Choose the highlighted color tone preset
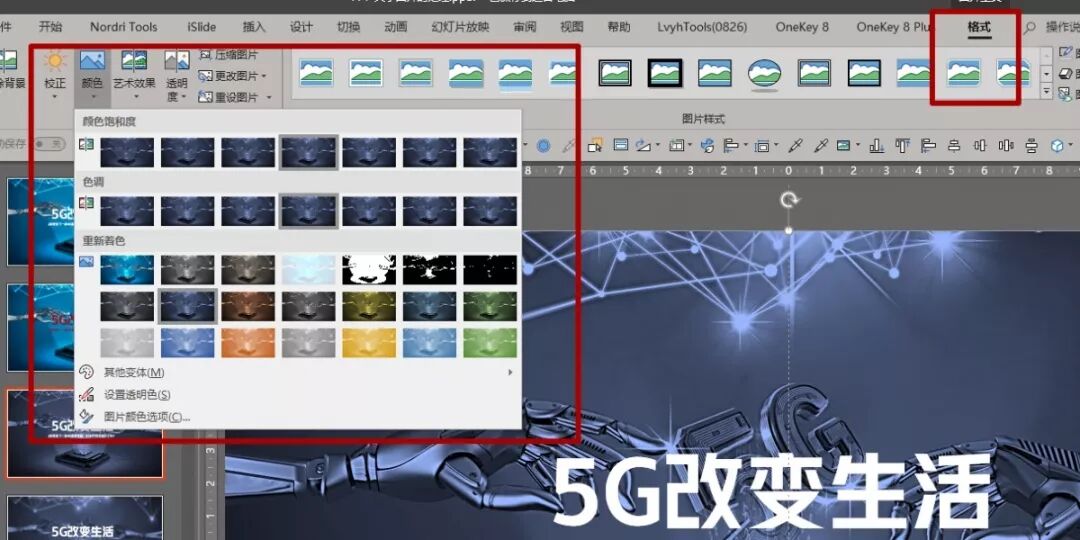This screenshot has height=540, width=1080. tap(309, 211)
